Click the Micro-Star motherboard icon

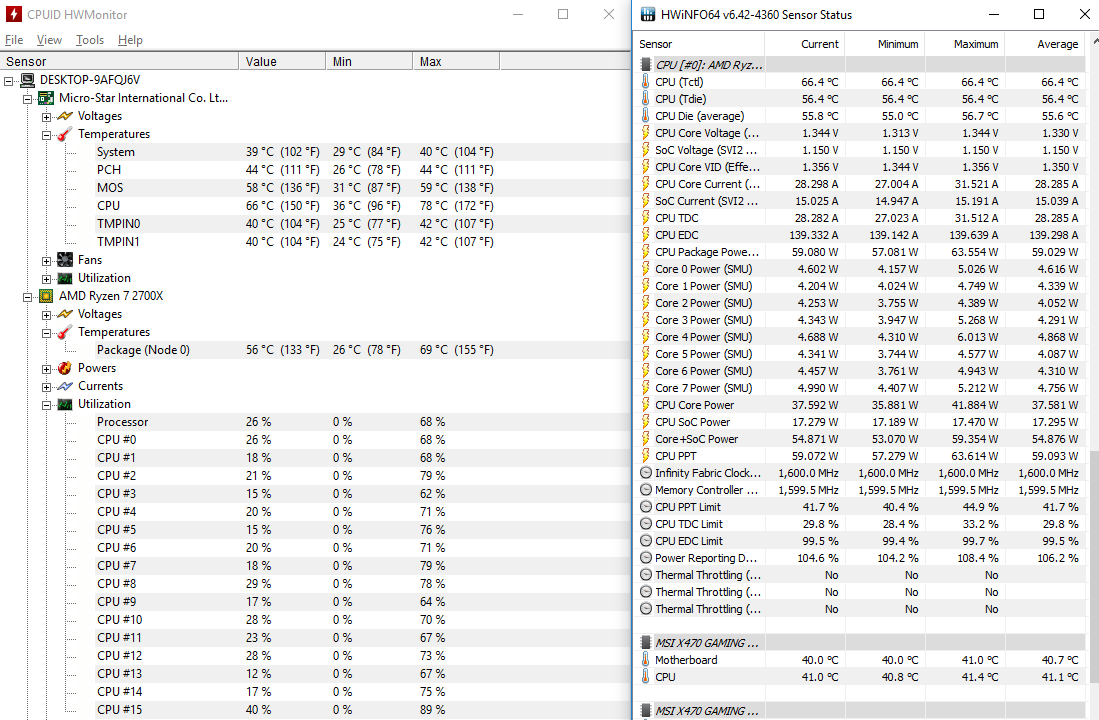[x=46, y=98]
